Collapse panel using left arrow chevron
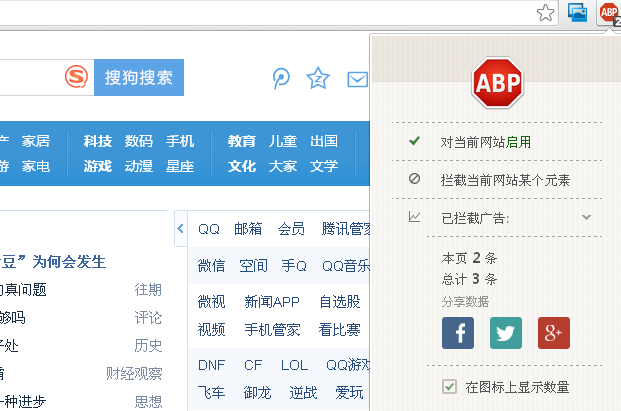Screen dimensions: 621x411 point(181,228)
